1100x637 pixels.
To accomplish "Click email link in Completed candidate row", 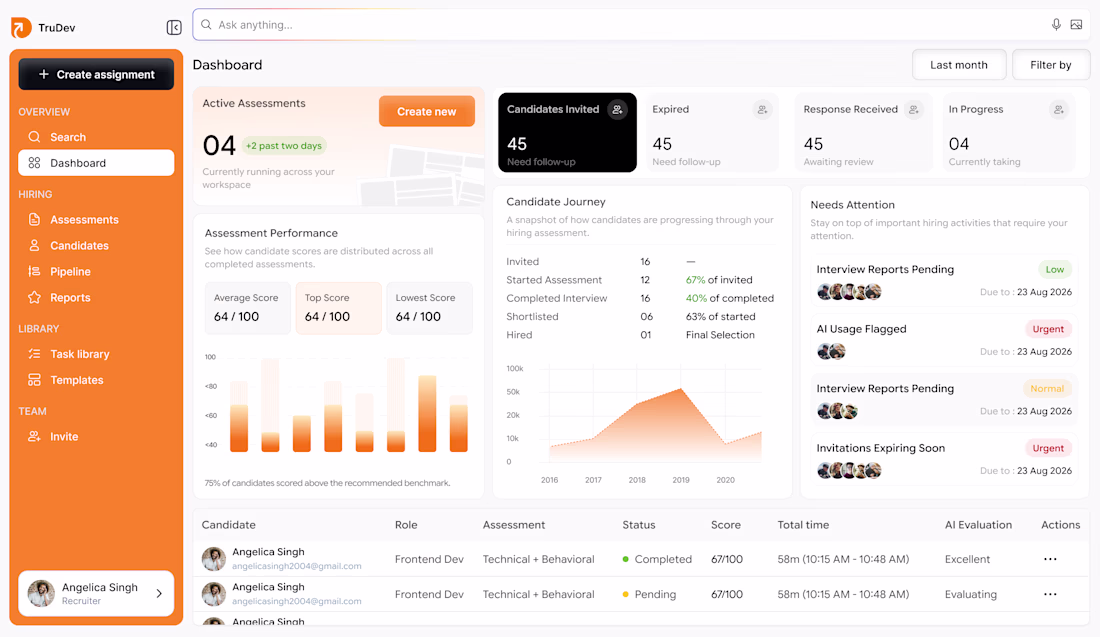I will 297,566.
